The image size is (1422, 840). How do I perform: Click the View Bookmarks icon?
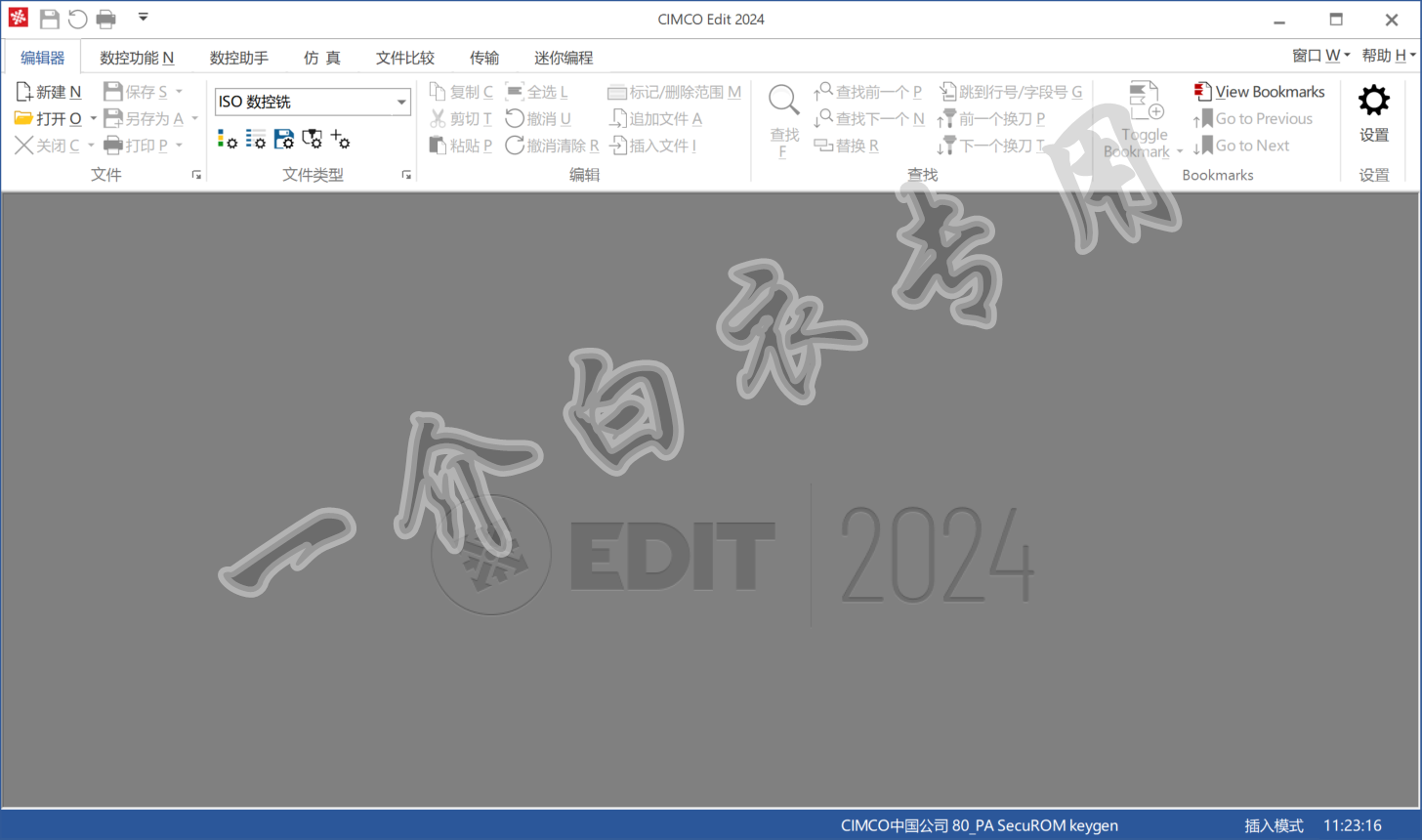[1203, 92]
